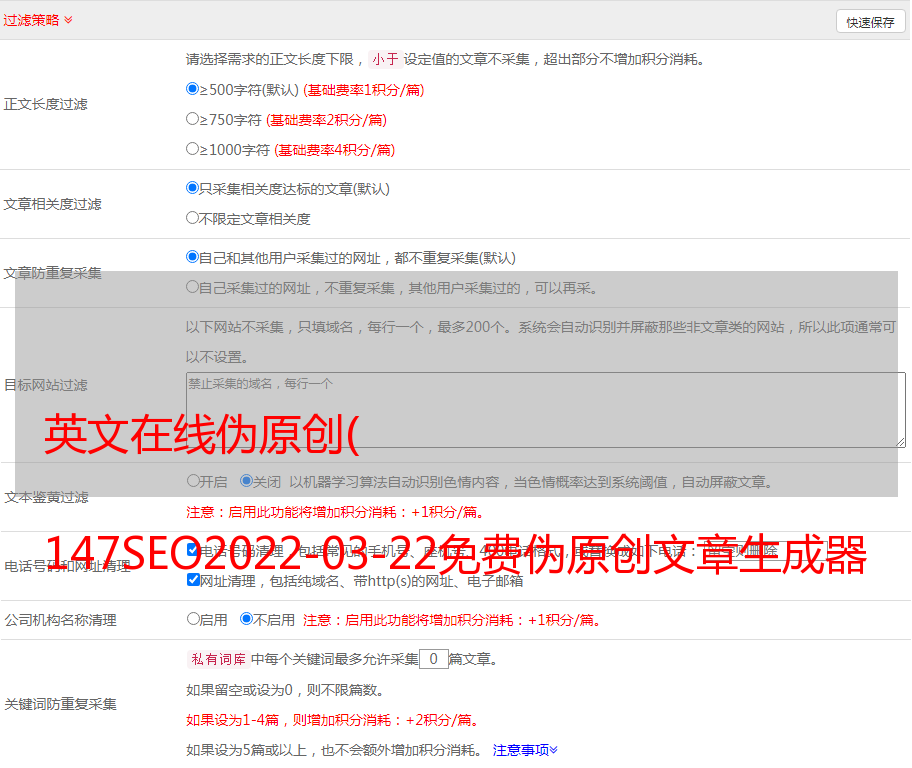Click the 私有词库 tag

coord(219,659)
